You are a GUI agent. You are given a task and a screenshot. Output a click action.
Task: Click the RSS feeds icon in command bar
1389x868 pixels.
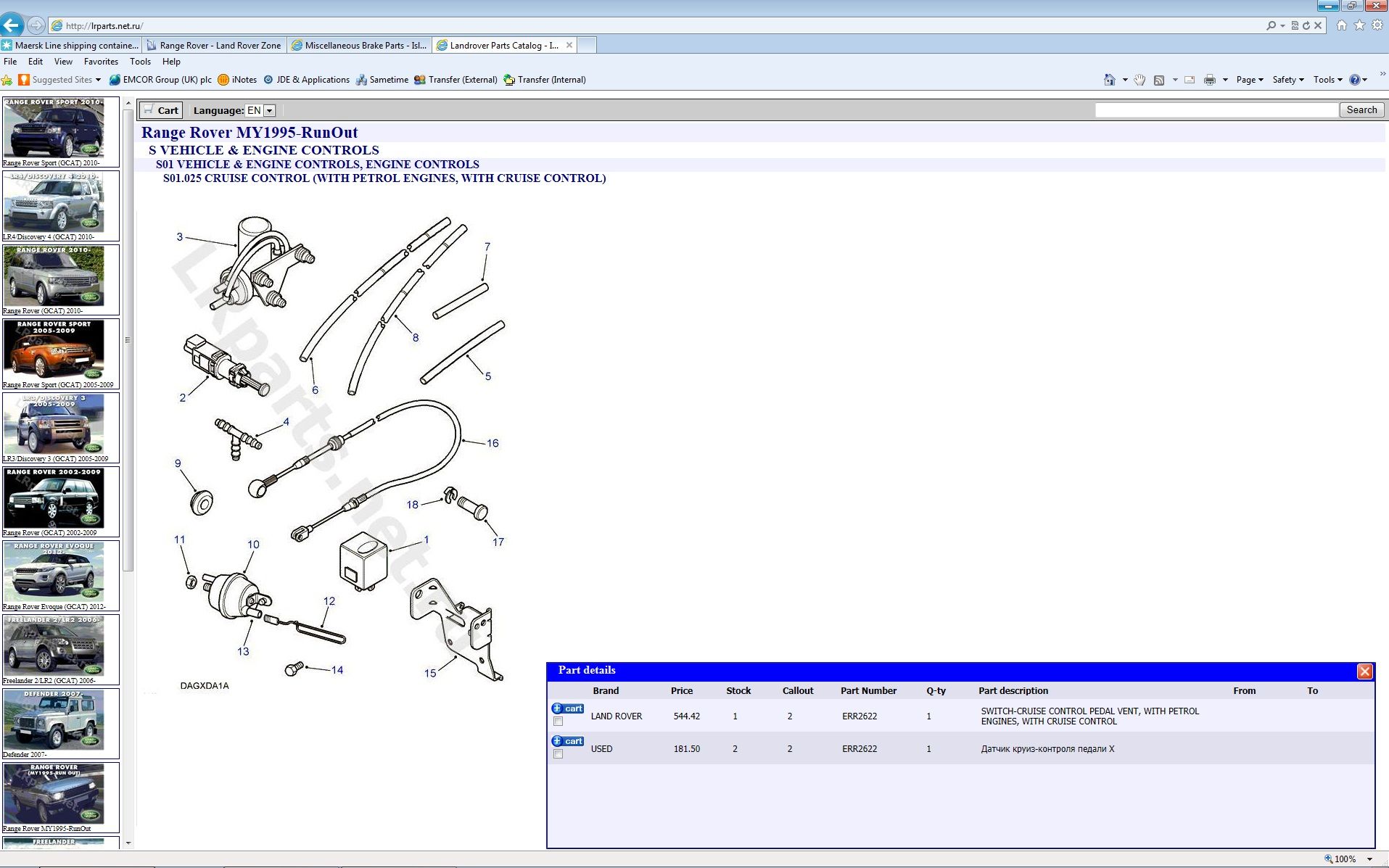pos(1159,80)
